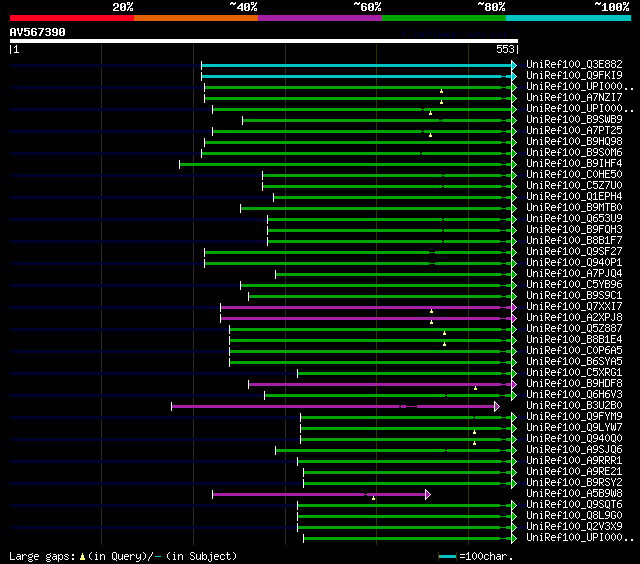Click the UniRef100_Q653U9 label
The height and width of the screenshot is (564, 640).
(x=574, y=219)
